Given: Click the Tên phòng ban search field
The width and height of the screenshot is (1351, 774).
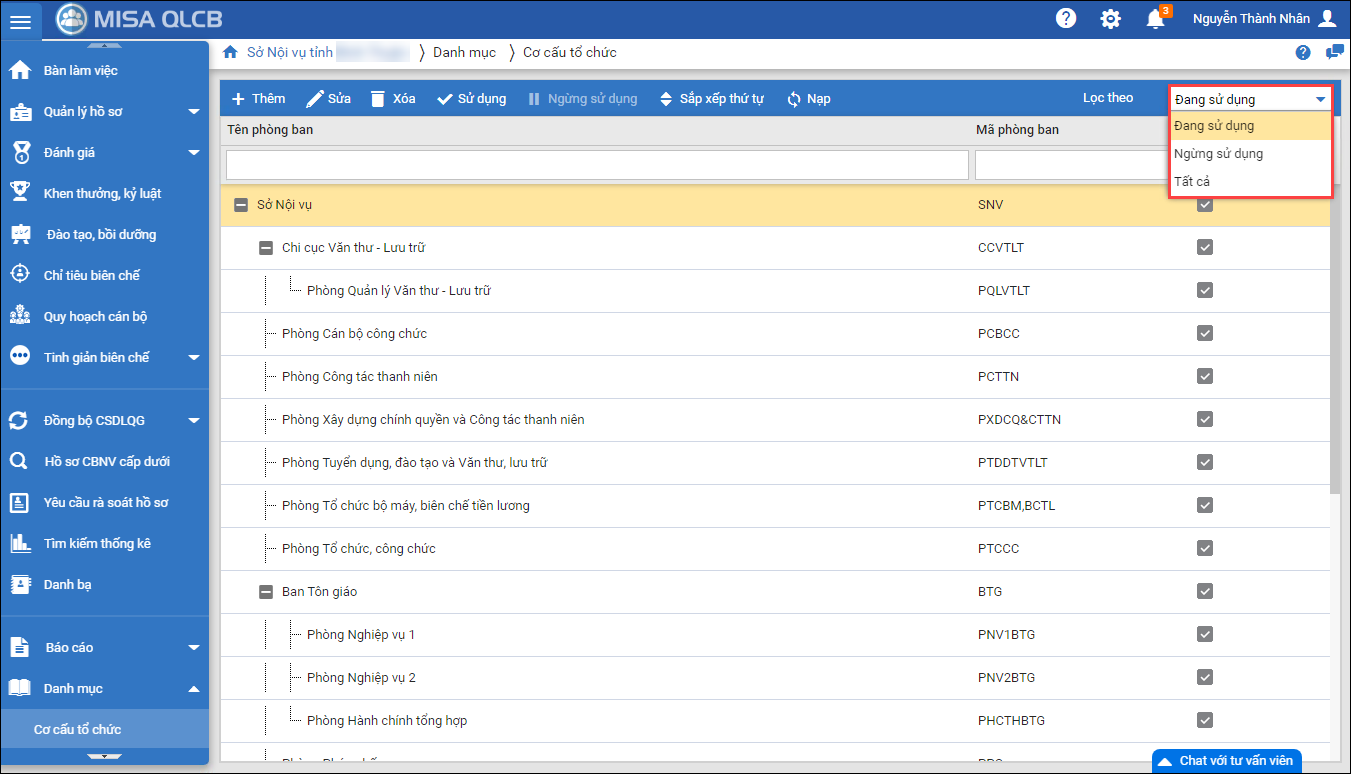Looking at the screenshot, I should pos(597,164).
